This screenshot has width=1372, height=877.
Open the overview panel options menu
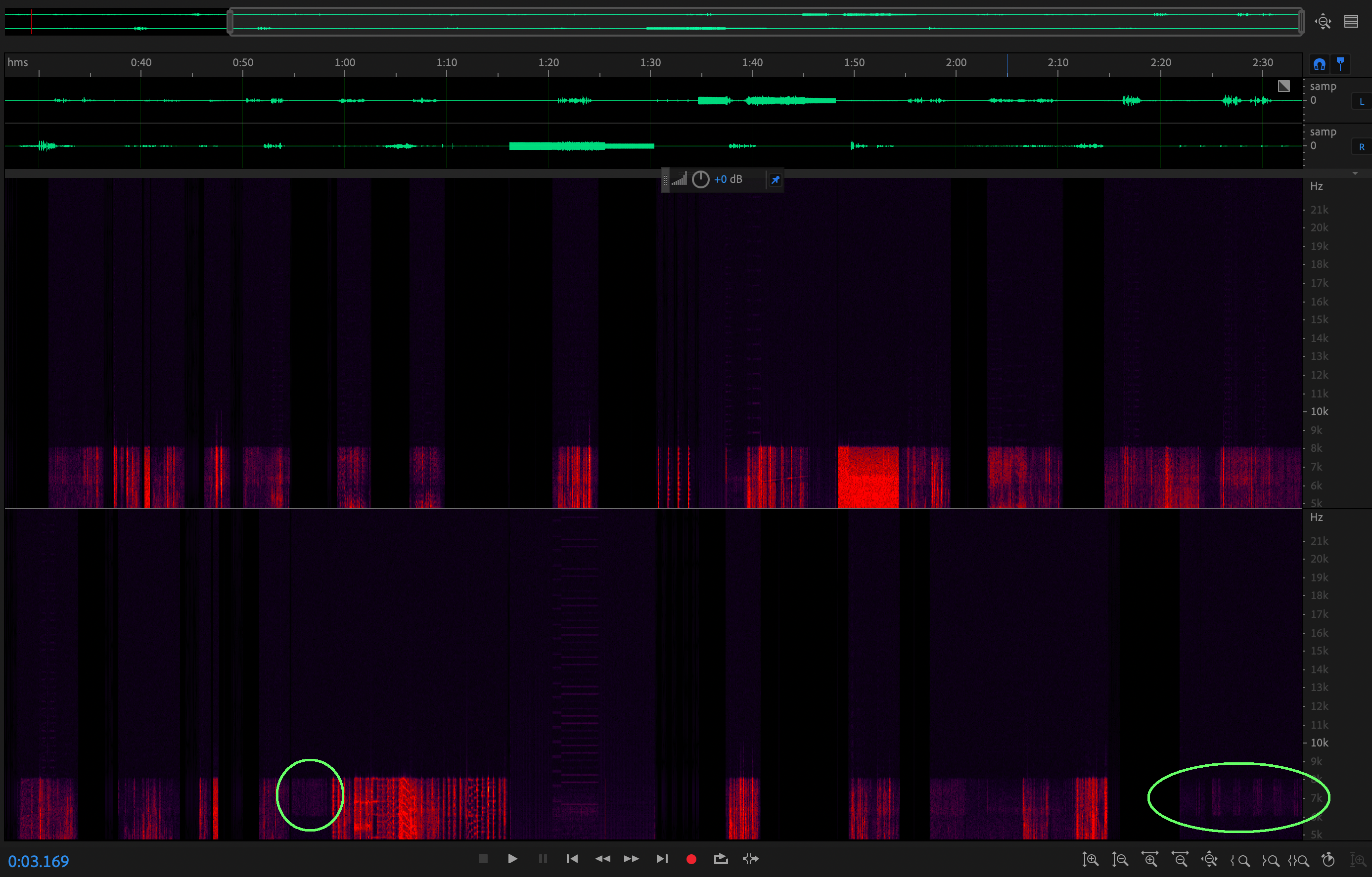[1351, 22]
